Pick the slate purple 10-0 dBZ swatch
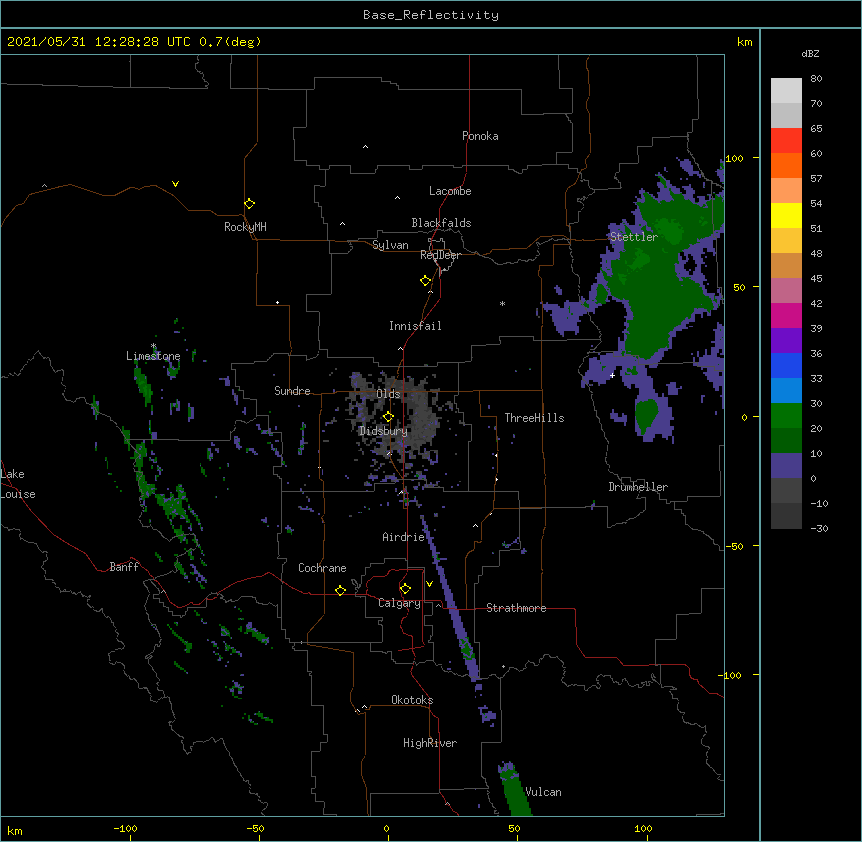 pyautogui.click(x=786, y=466)
